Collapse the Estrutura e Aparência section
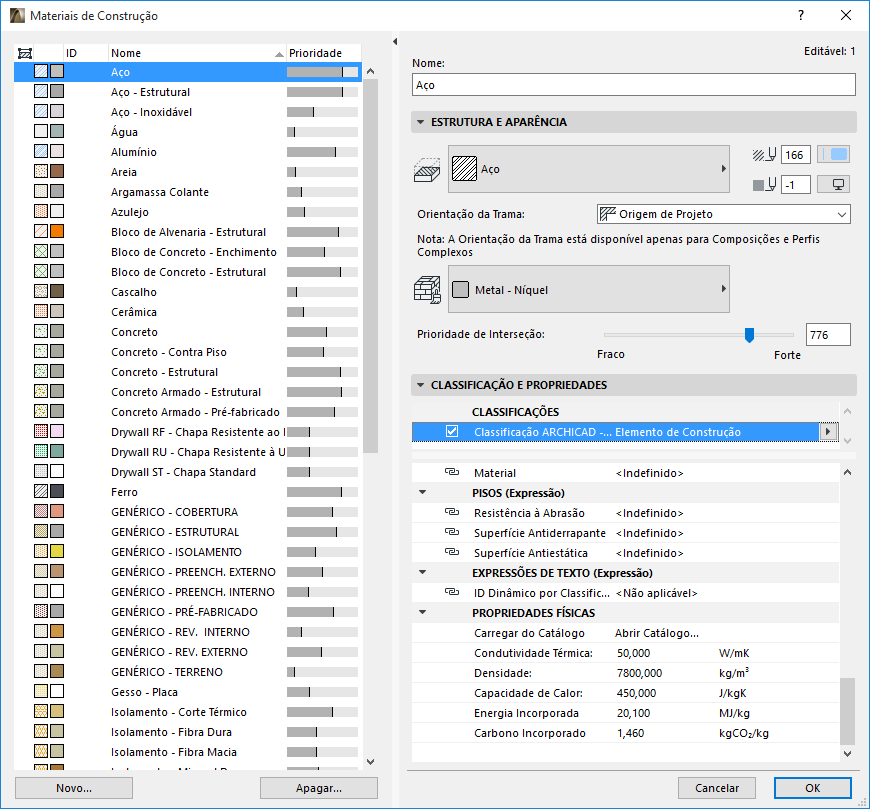The width and height of the screenshot is (870, 809). coord(421,122)
